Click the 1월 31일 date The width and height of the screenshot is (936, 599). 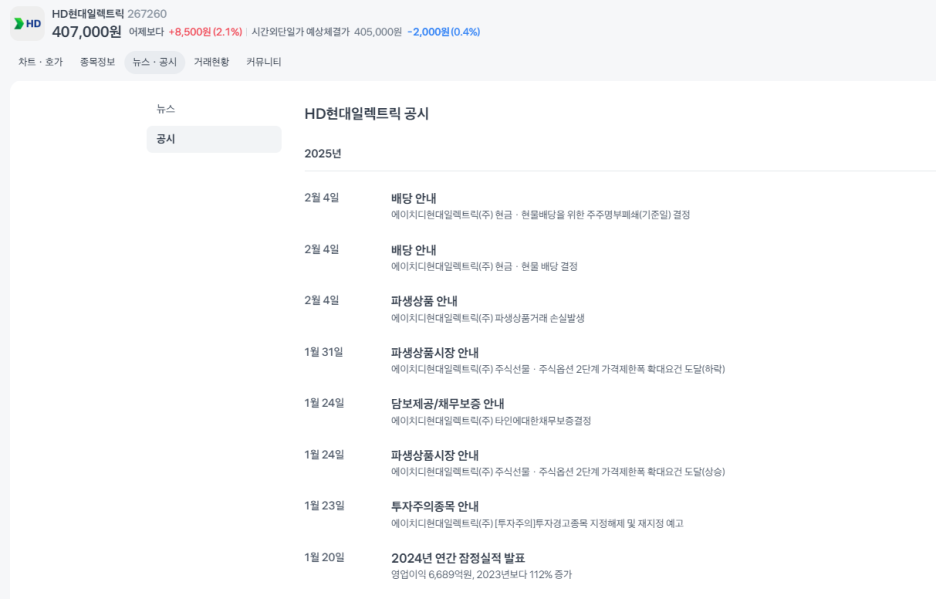tap(324, 352)
